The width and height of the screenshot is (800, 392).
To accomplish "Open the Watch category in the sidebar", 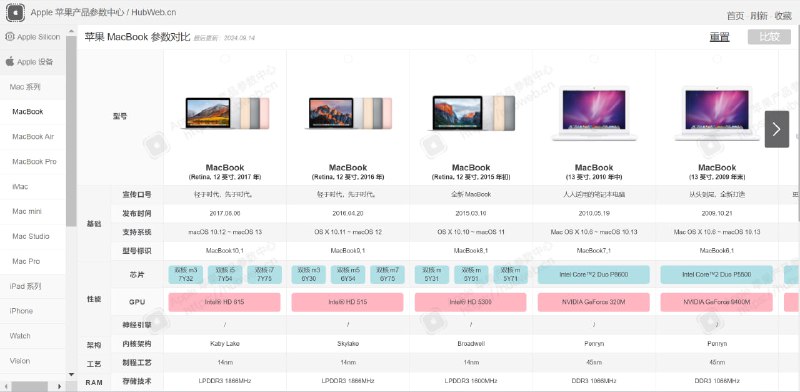I will click(x=33, y=336).
